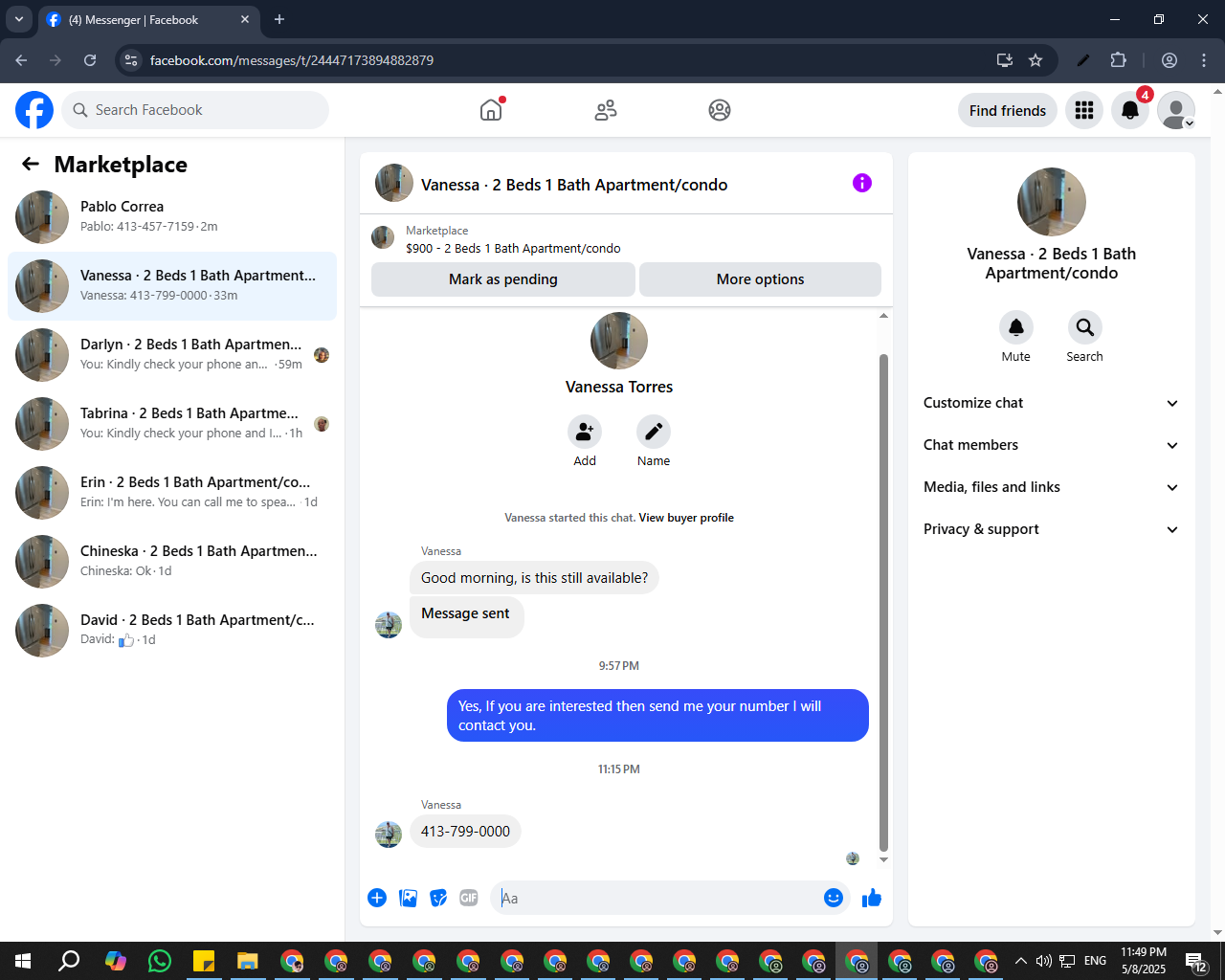Screen dimensions: 1225x980
Task: Click Mark as pending button
Action: point(503,279)
